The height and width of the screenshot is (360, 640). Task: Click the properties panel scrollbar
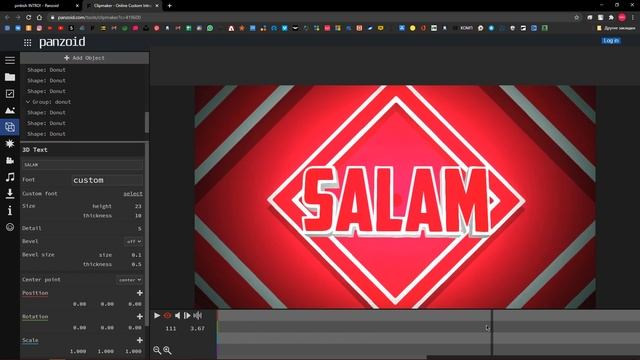coord(147,234)
